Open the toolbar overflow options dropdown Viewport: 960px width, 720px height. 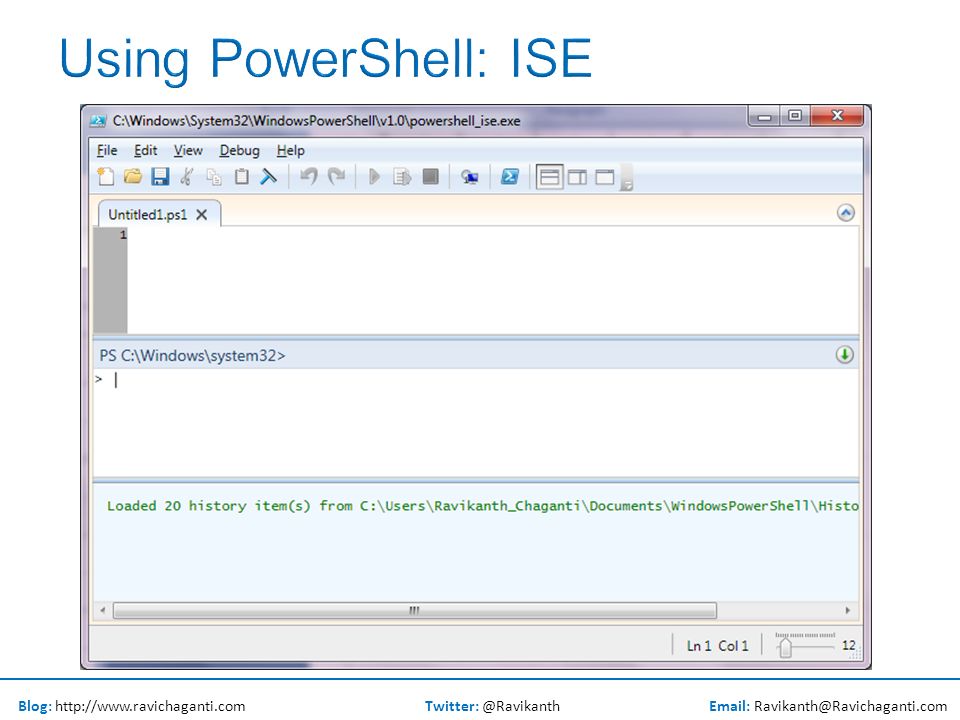point(626,178)
